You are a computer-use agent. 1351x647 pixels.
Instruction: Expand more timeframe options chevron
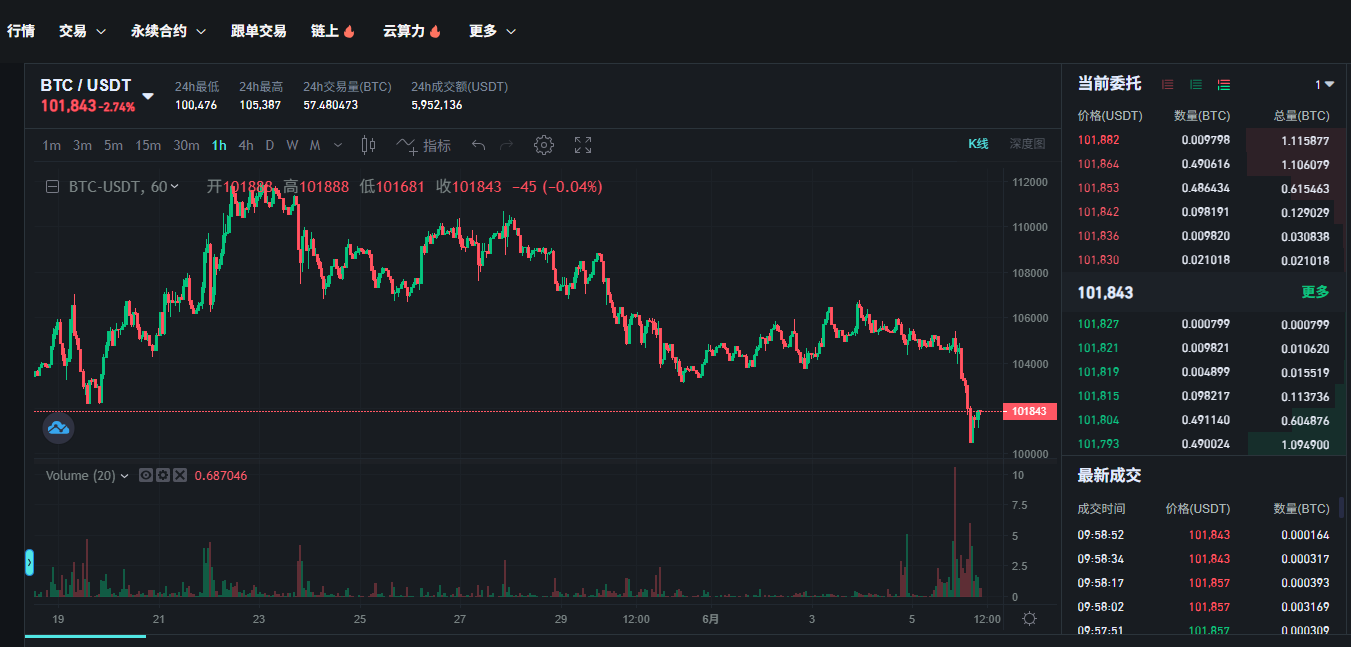(337, 145)
